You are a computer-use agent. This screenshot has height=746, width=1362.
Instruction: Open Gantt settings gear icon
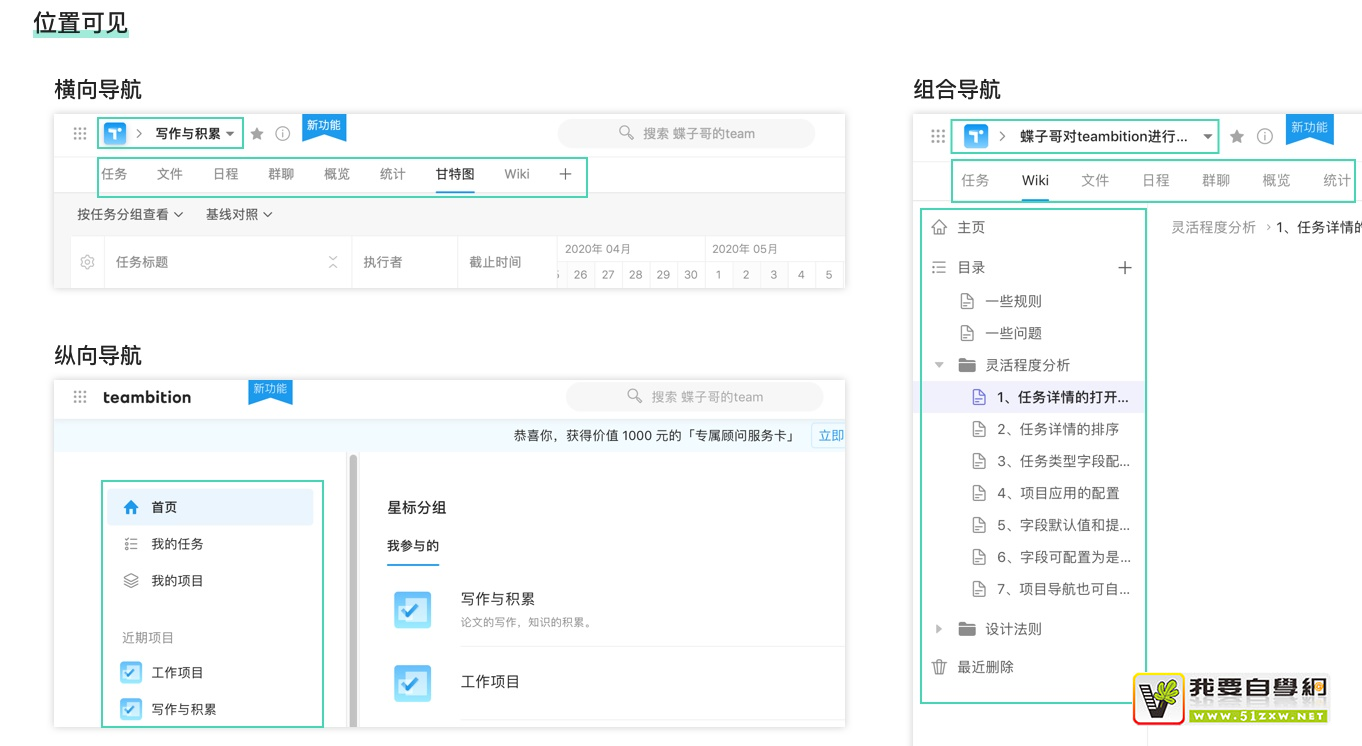pos(87,262)
